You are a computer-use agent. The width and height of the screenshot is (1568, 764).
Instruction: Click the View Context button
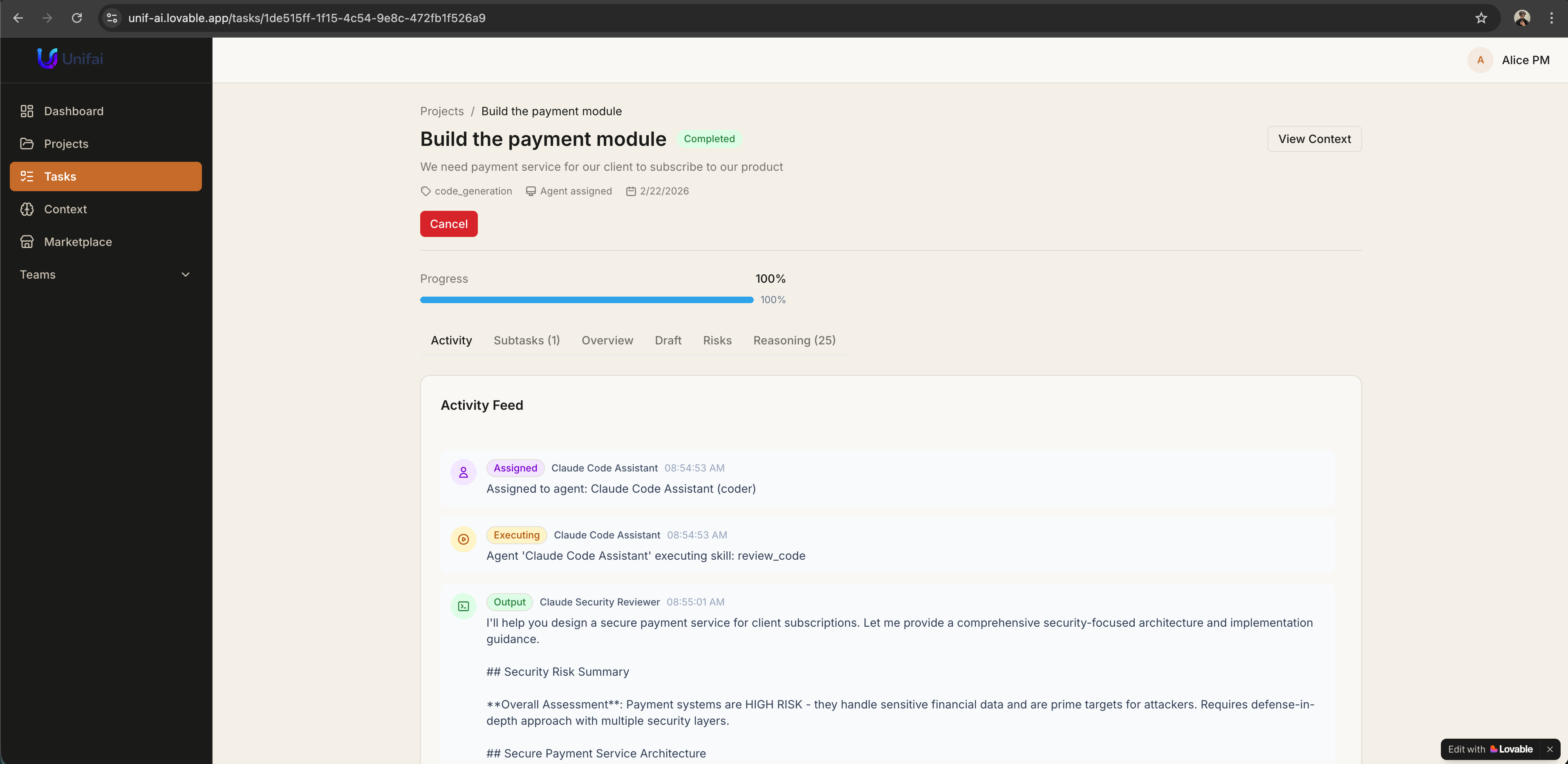pyautogui.click(x=1314, y=139)
